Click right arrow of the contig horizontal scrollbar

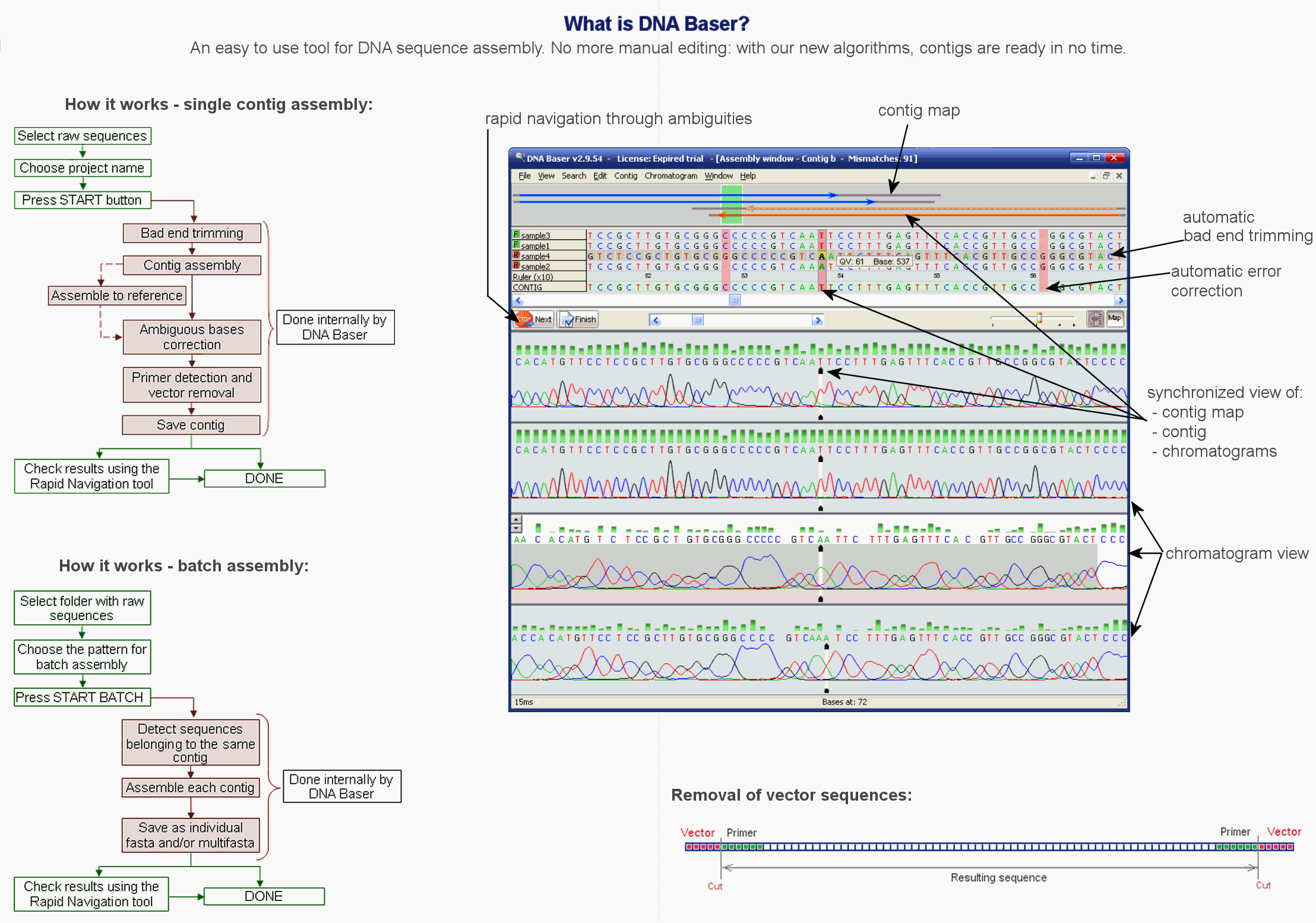[1121, 301]
